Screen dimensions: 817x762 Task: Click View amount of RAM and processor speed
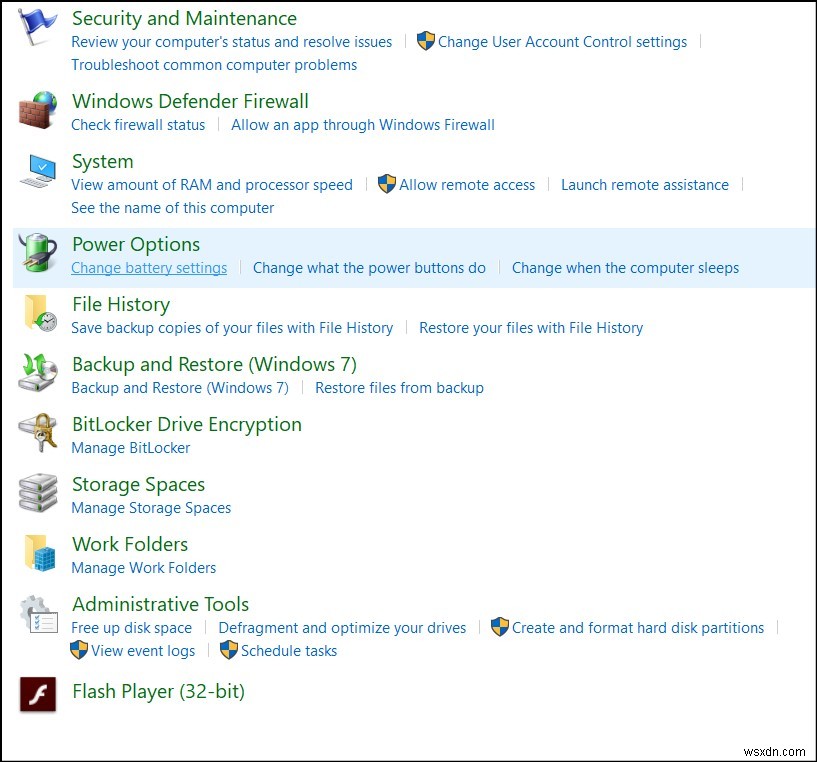click(x=212, y=185)
